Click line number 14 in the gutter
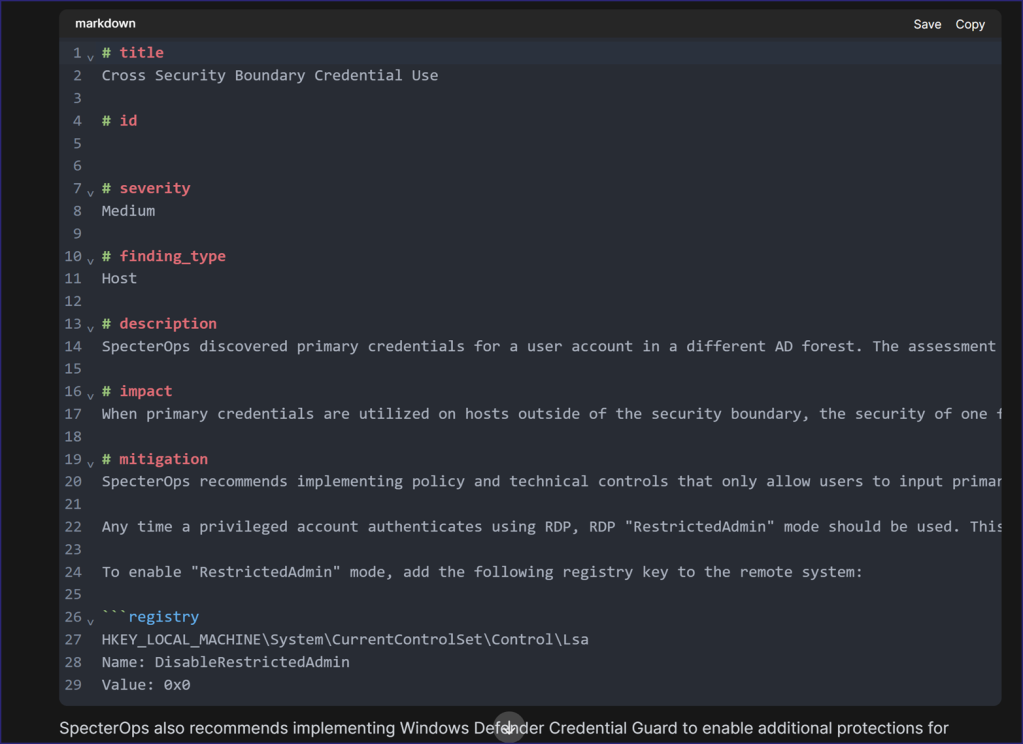The width and height of the screenshot is (1023, 744). point(73,346)
